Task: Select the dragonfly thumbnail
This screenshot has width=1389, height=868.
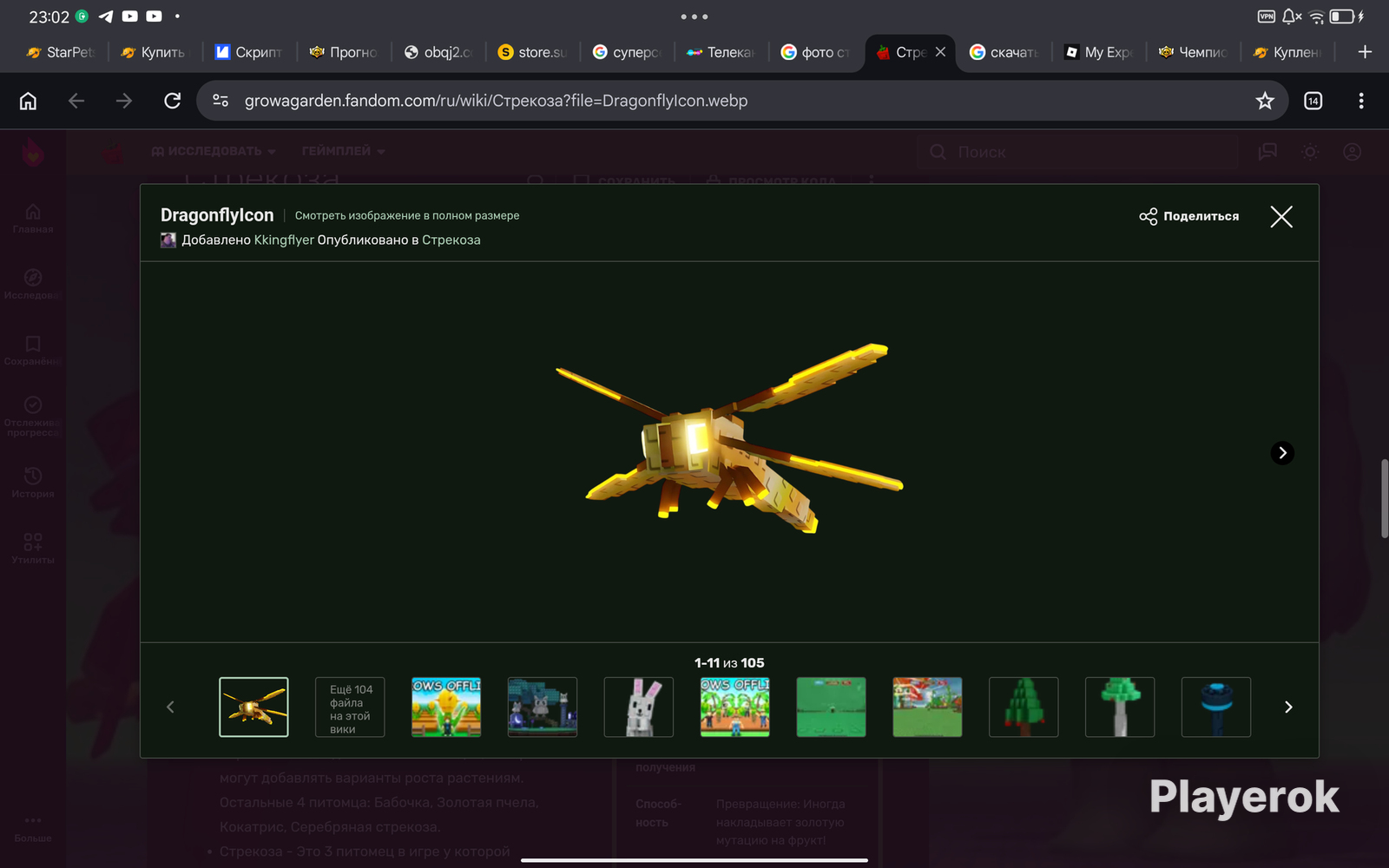Action: 253,707
